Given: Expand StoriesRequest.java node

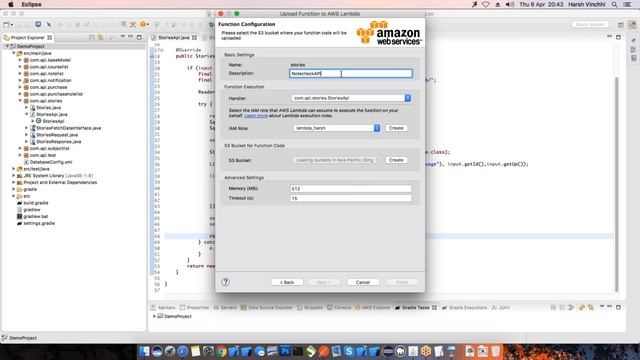Looking at the screenshot, I should point(27,135).
